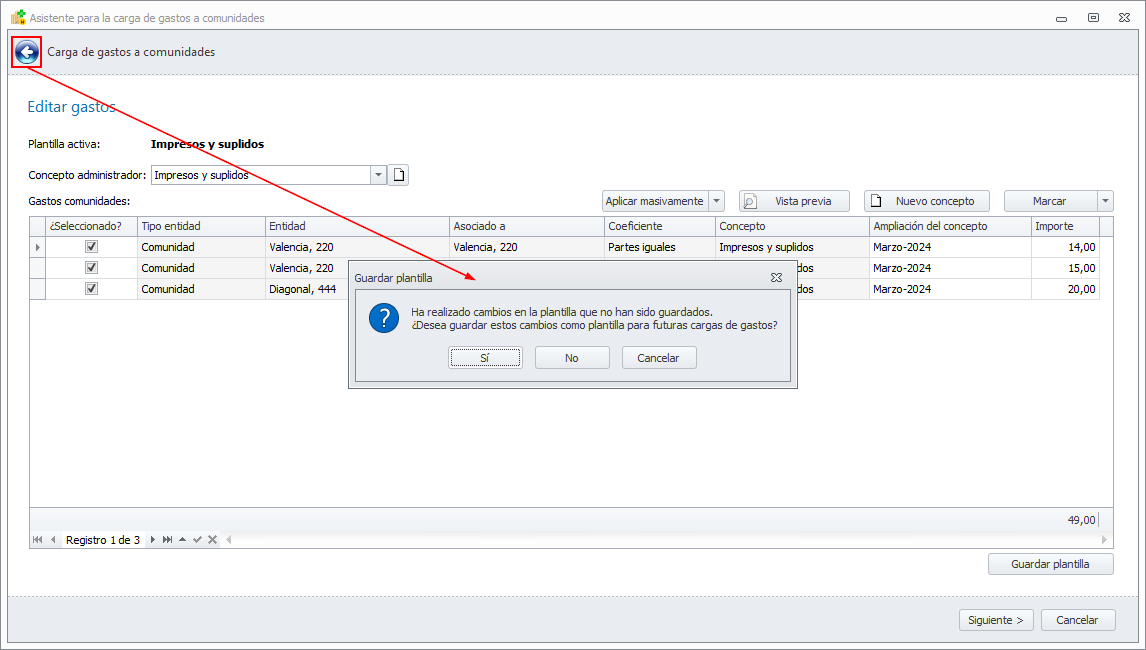Click Registro 1 de 3 indicator
Viewport: 1146px width, 650px height.
click(103, 540)
